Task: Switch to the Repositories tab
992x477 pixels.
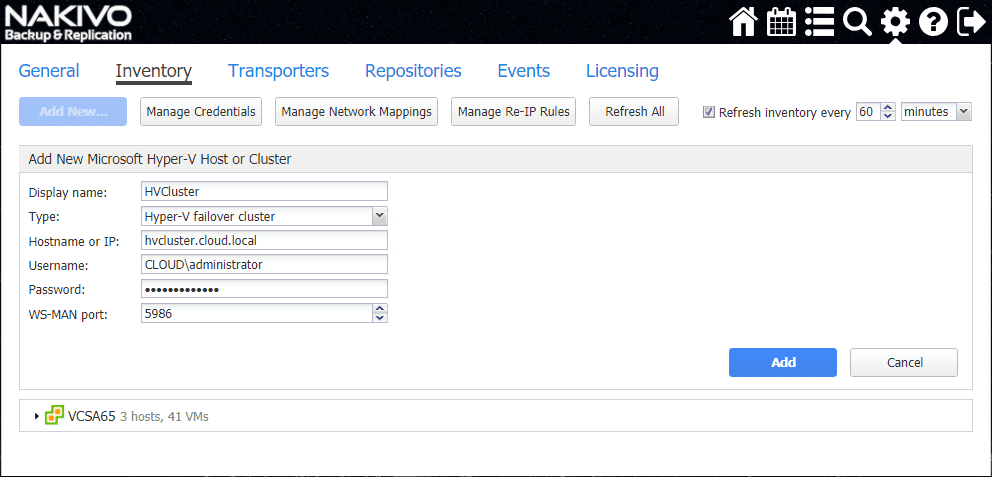Action: point(413,71)
